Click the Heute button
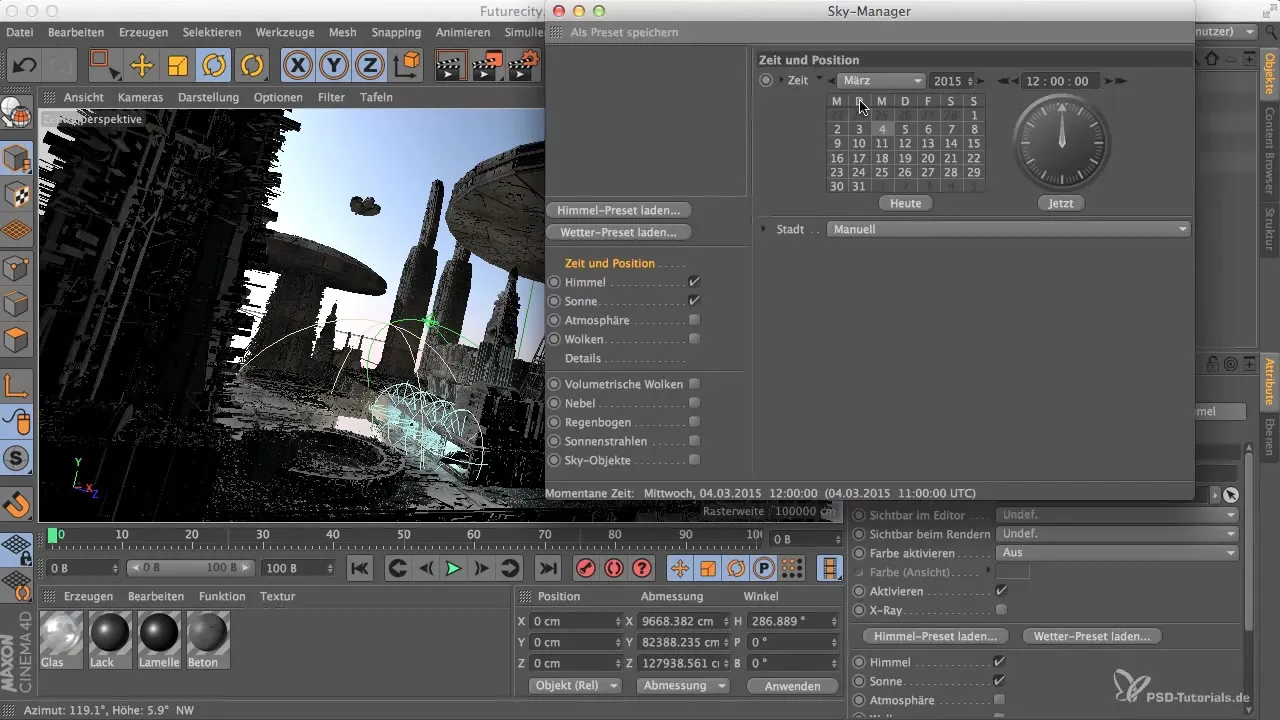This screenshot has height=720, width=1280. [906, 203]
